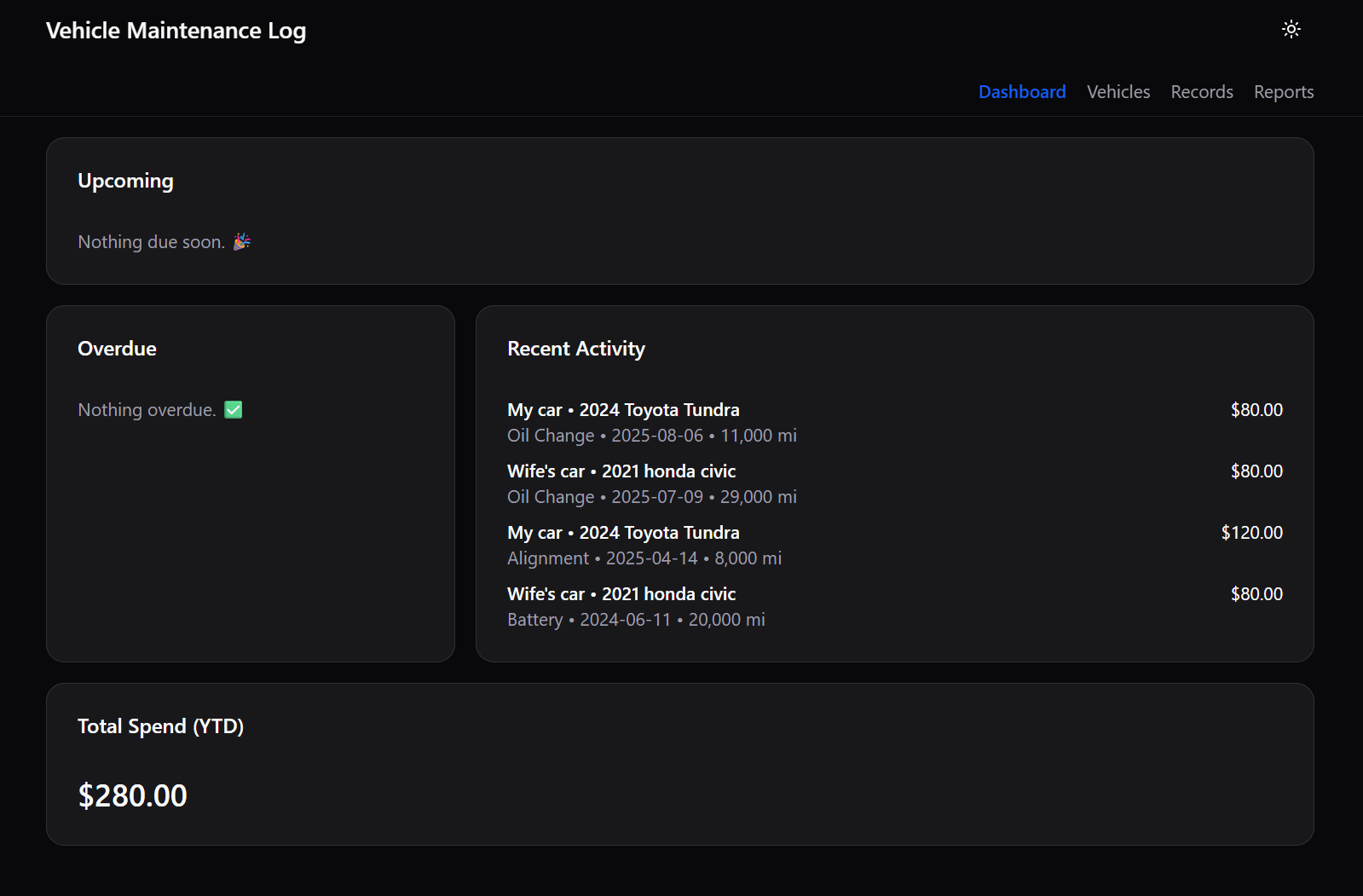This screenshot has height=896, width=1363.
Task: Go to the Records tab
Action: [x=1202, y=92]
